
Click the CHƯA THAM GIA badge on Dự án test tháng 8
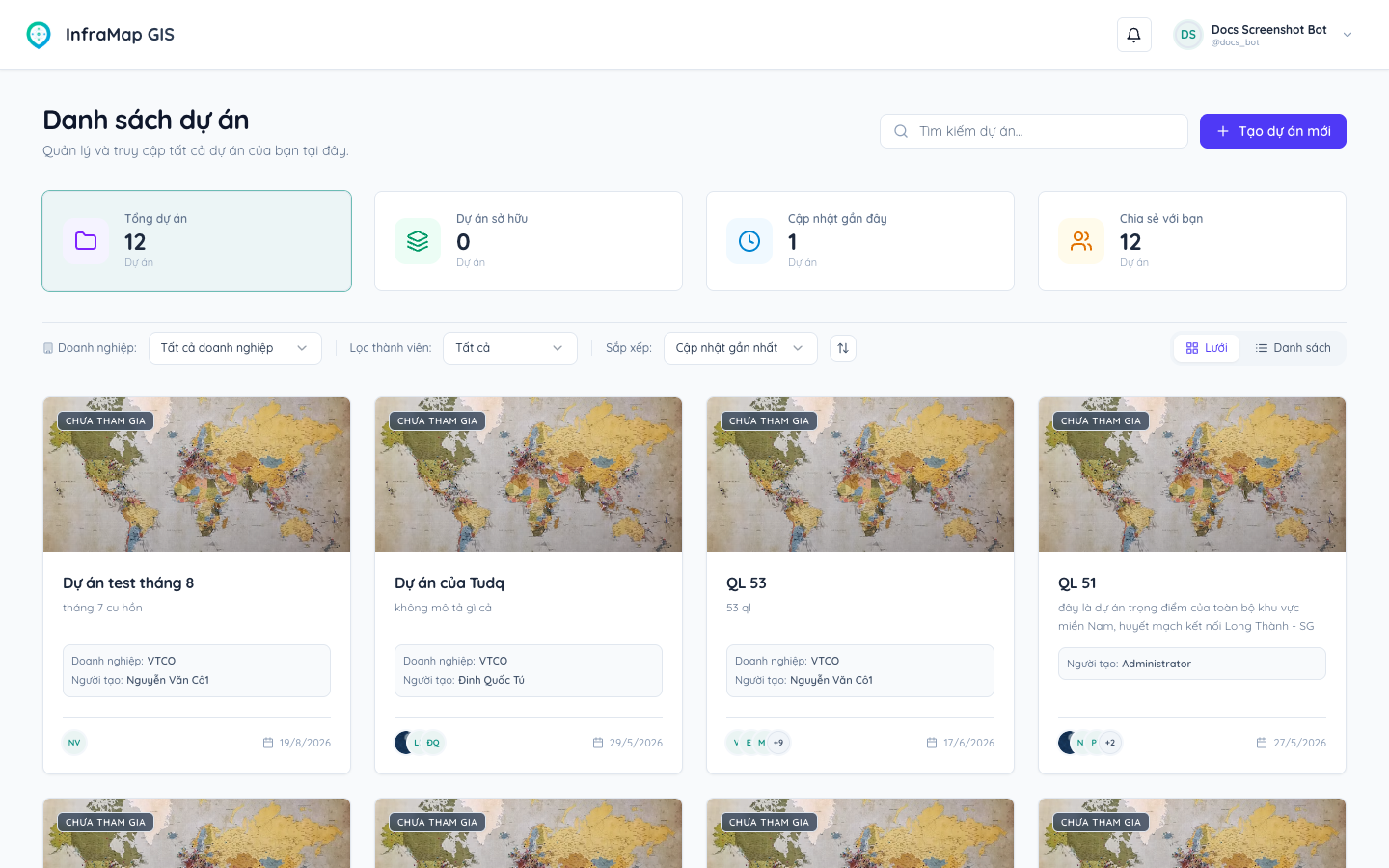point(106,420)
